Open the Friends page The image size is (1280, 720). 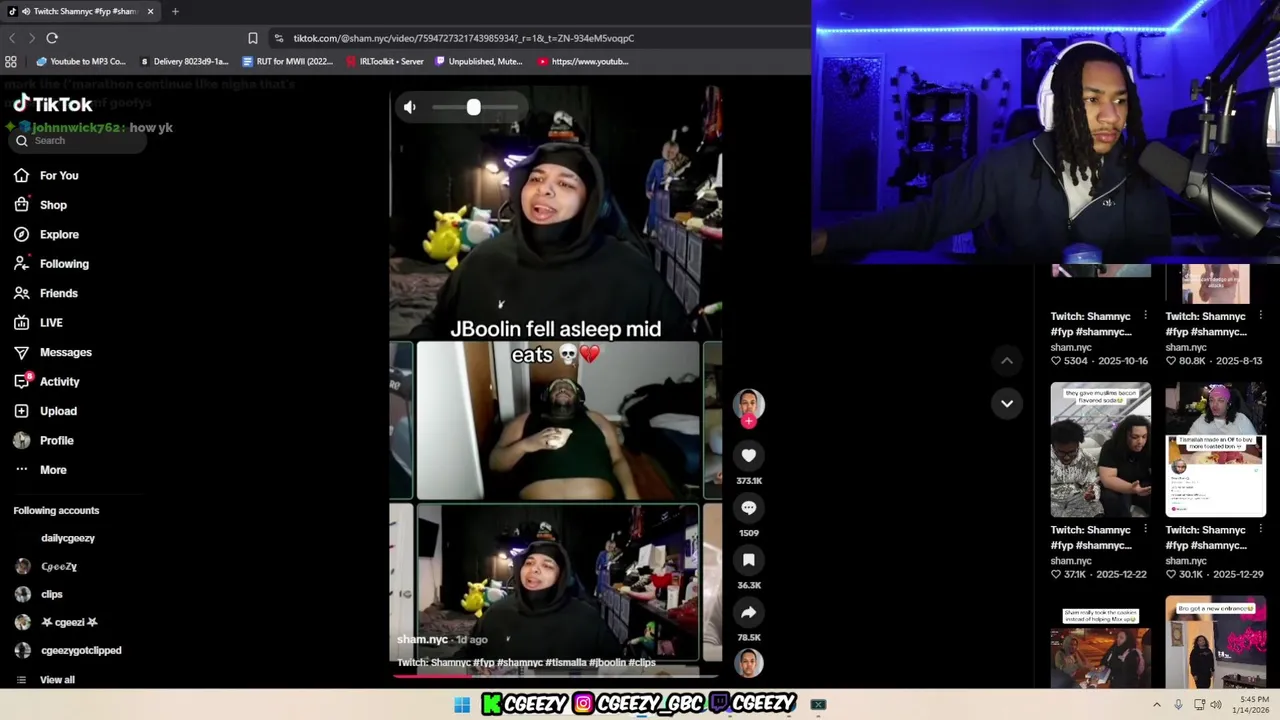[x=46, y=294]
